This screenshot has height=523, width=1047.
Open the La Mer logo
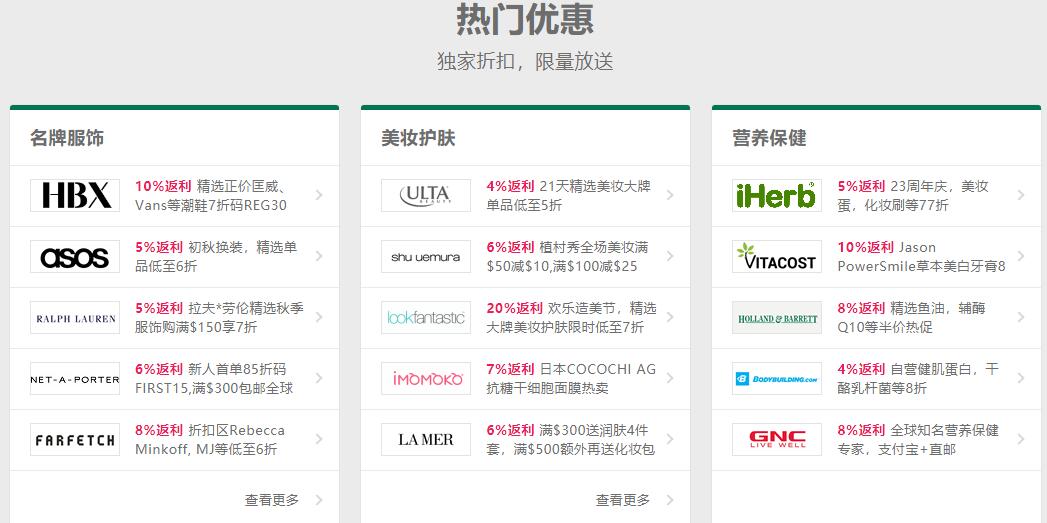click(426, 440)
